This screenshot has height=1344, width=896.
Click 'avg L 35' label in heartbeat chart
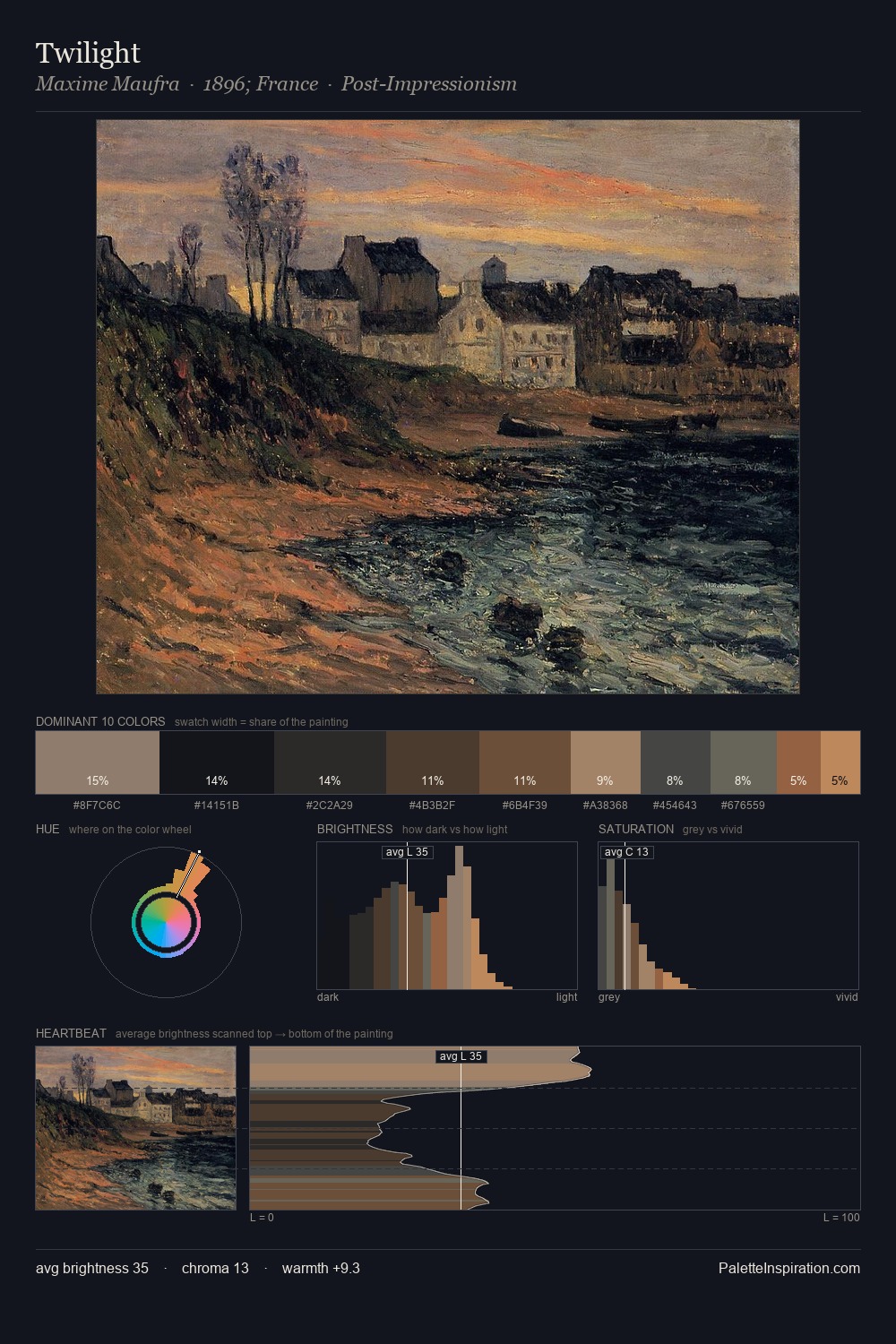click(461, 1056)
